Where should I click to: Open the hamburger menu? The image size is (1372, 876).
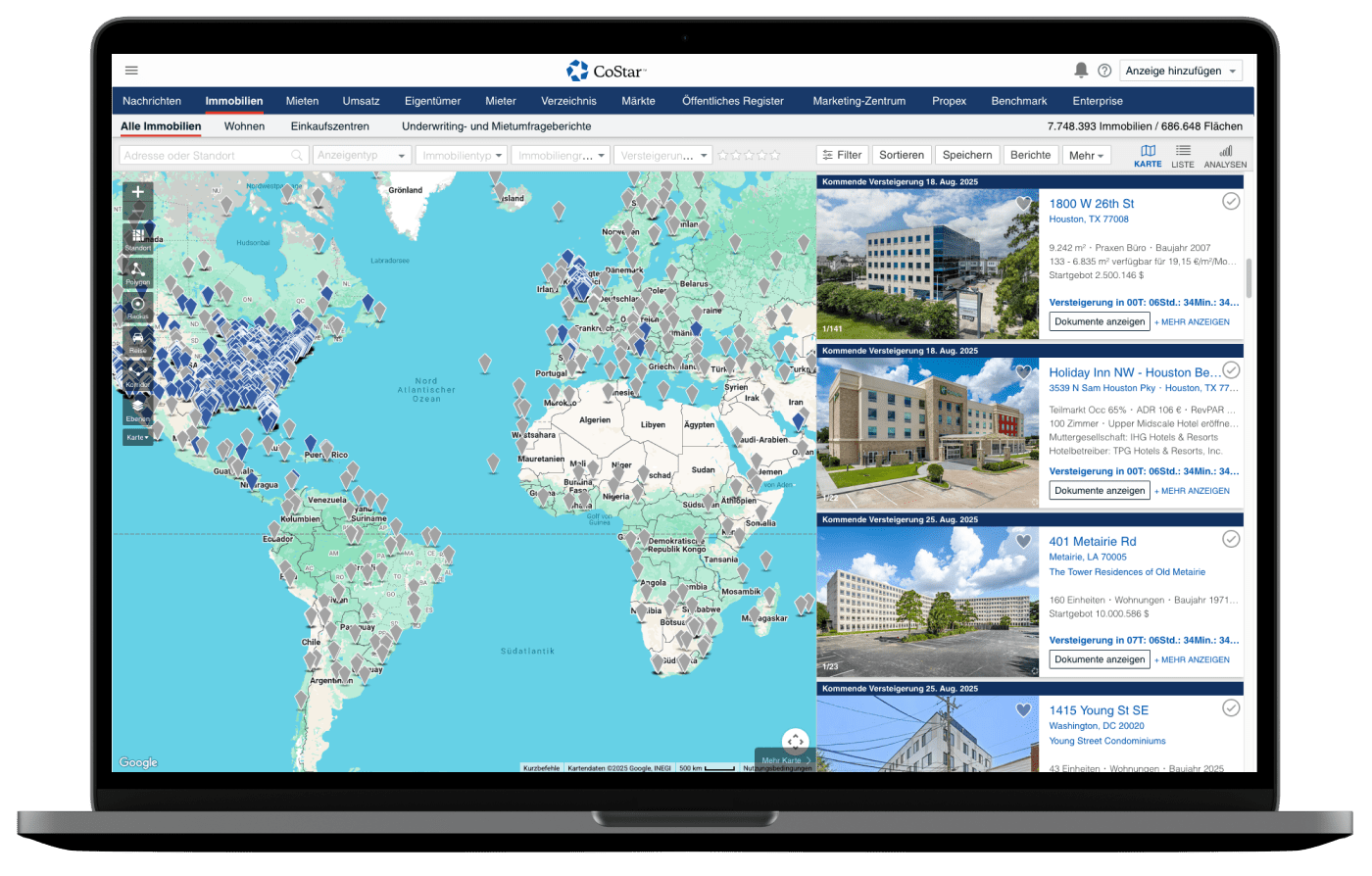coord(131,71)
